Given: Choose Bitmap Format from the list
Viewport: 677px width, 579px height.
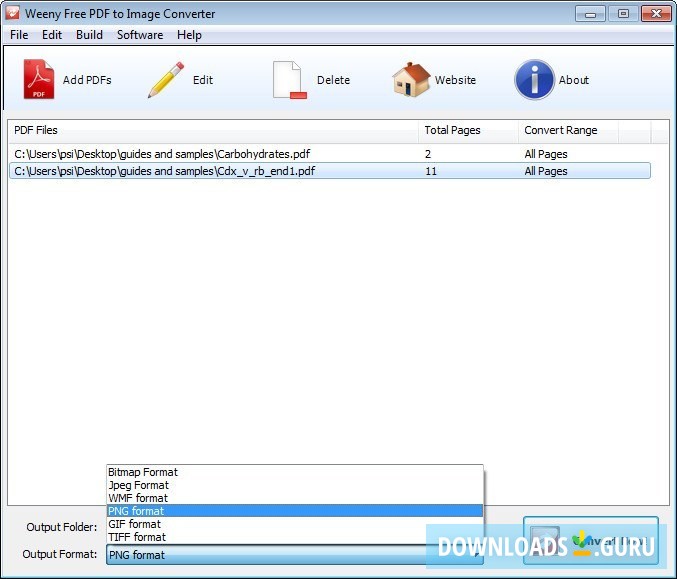Looking at the screenshot, I should click(295, 472).
